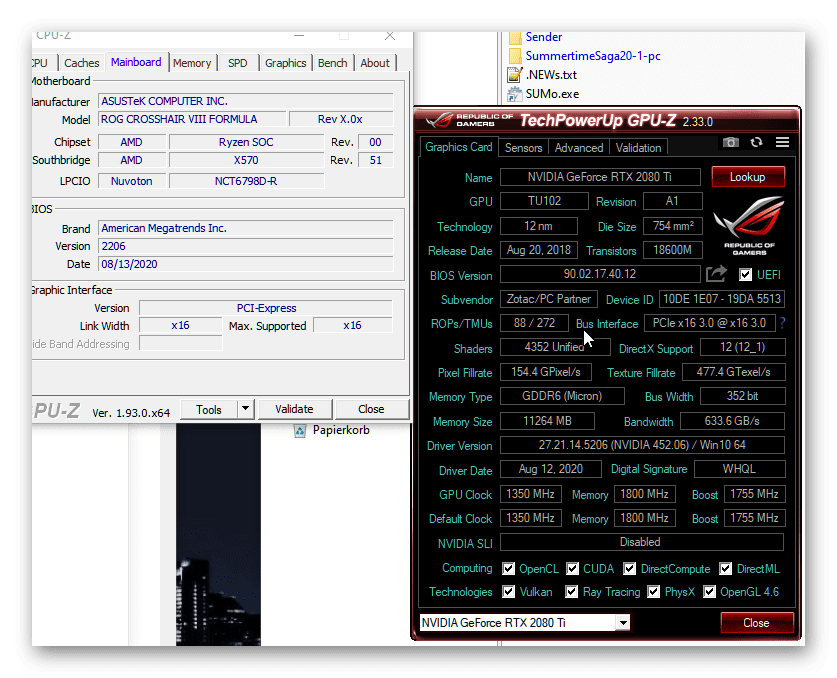The height and width of the screenshot is (678, 837).
Task: Toggle the UEFI checkbox
Action: point(745,274)
